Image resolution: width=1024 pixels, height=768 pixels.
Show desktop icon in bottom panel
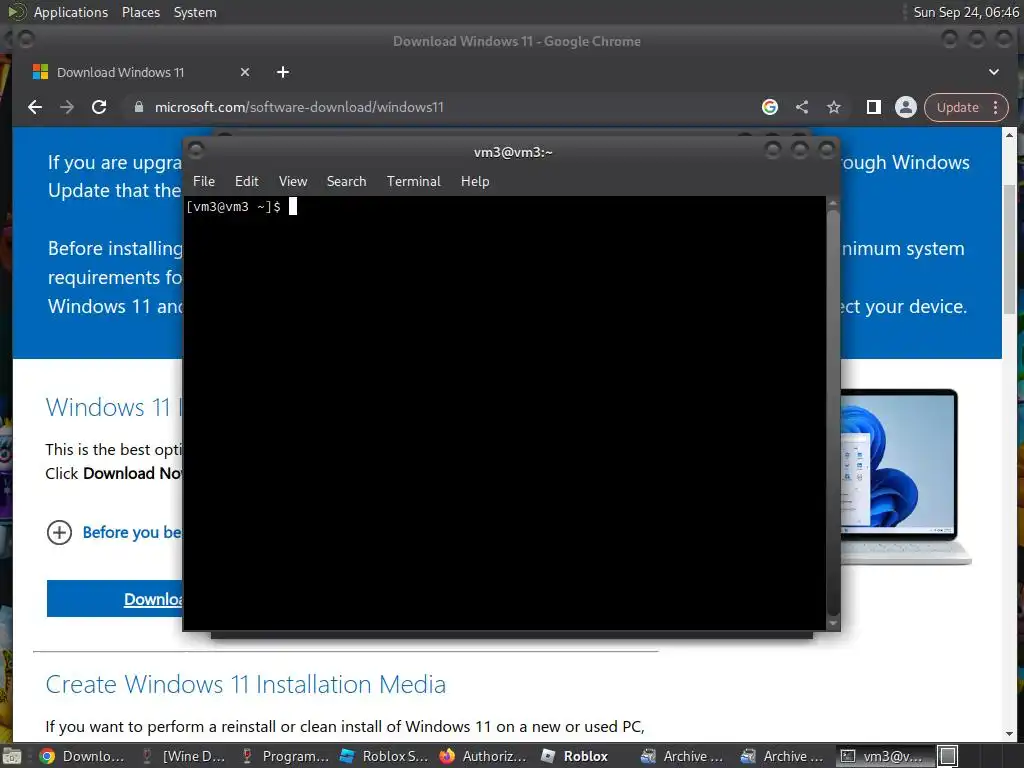(12, 756)
